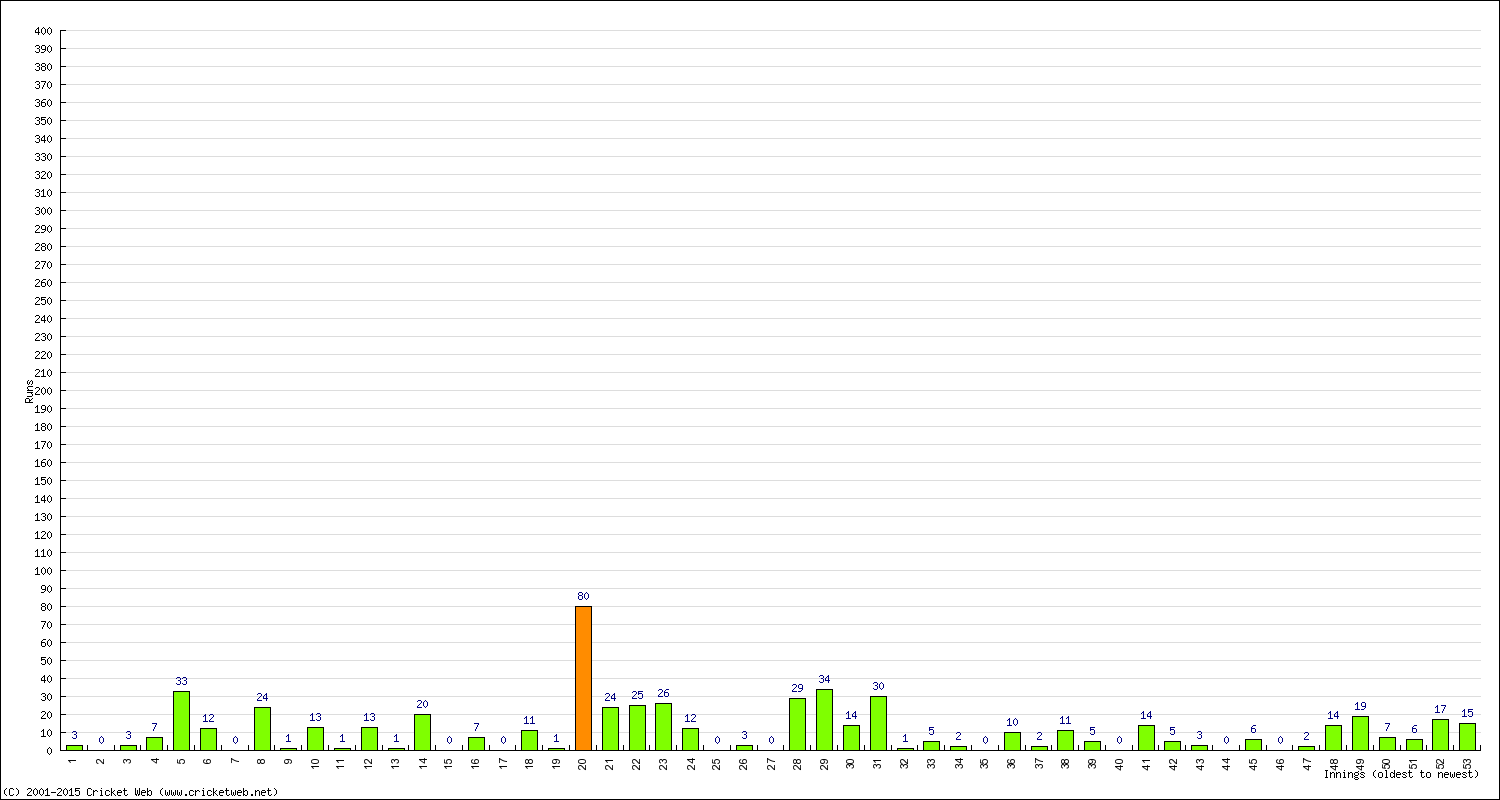Click the green bar for innings 24
This screenshot has width=1500, height=800.
tap(690, 739)
